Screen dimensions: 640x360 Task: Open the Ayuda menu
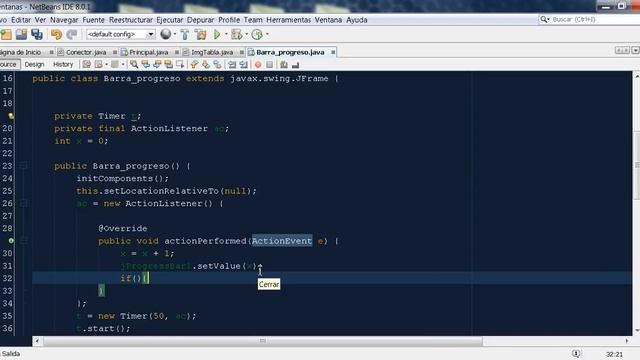(357, 20)
